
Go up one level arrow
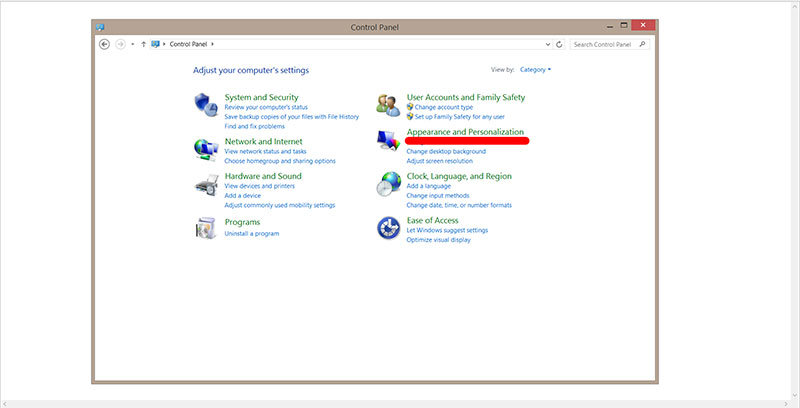pyautogui.click(x=143, y=44)
